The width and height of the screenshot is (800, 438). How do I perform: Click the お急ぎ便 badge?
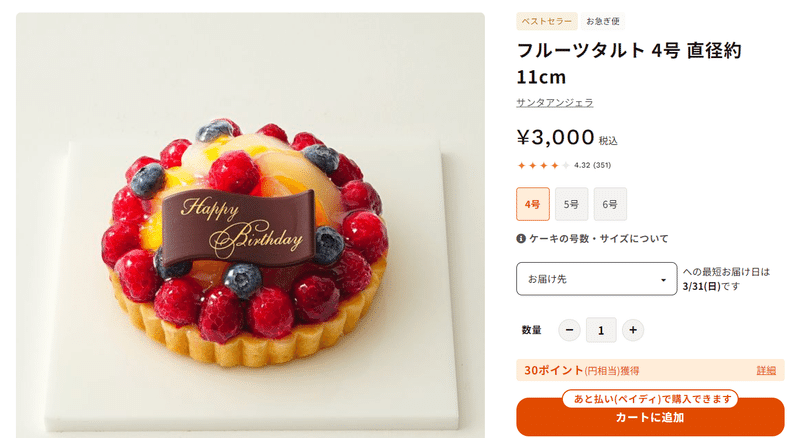pos(603,21)
